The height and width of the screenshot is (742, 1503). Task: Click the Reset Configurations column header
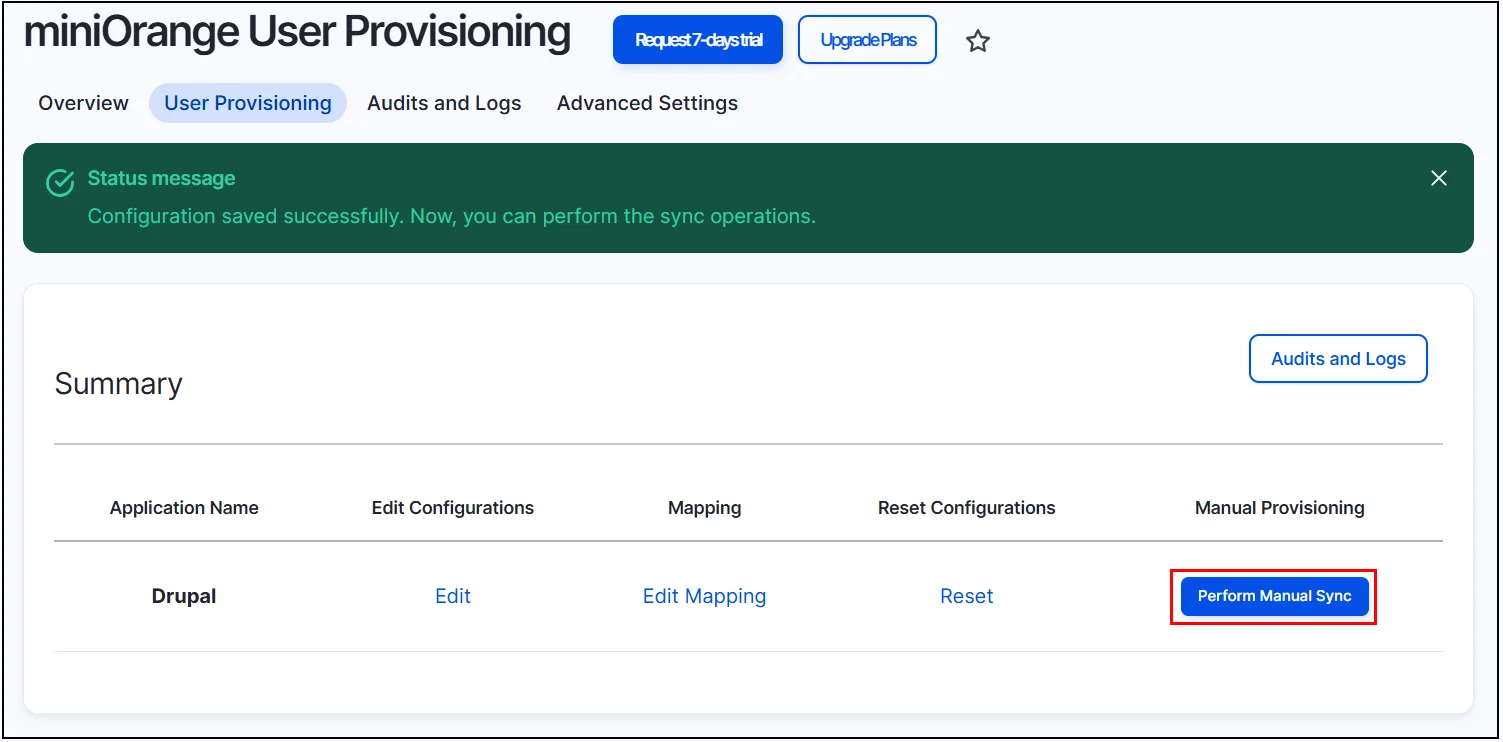(x=967, y=508)
